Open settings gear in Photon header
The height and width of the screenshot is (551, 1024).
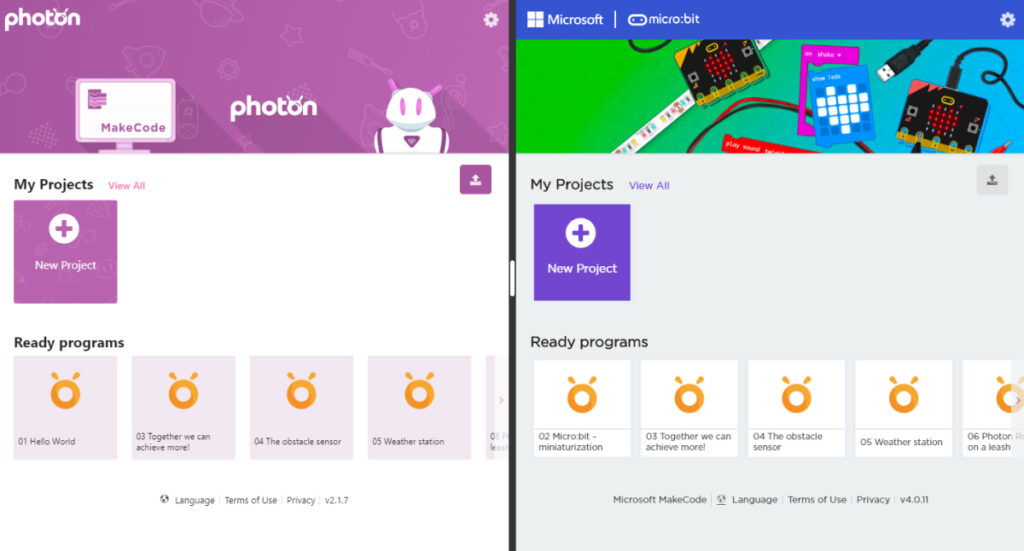[490, 20]
